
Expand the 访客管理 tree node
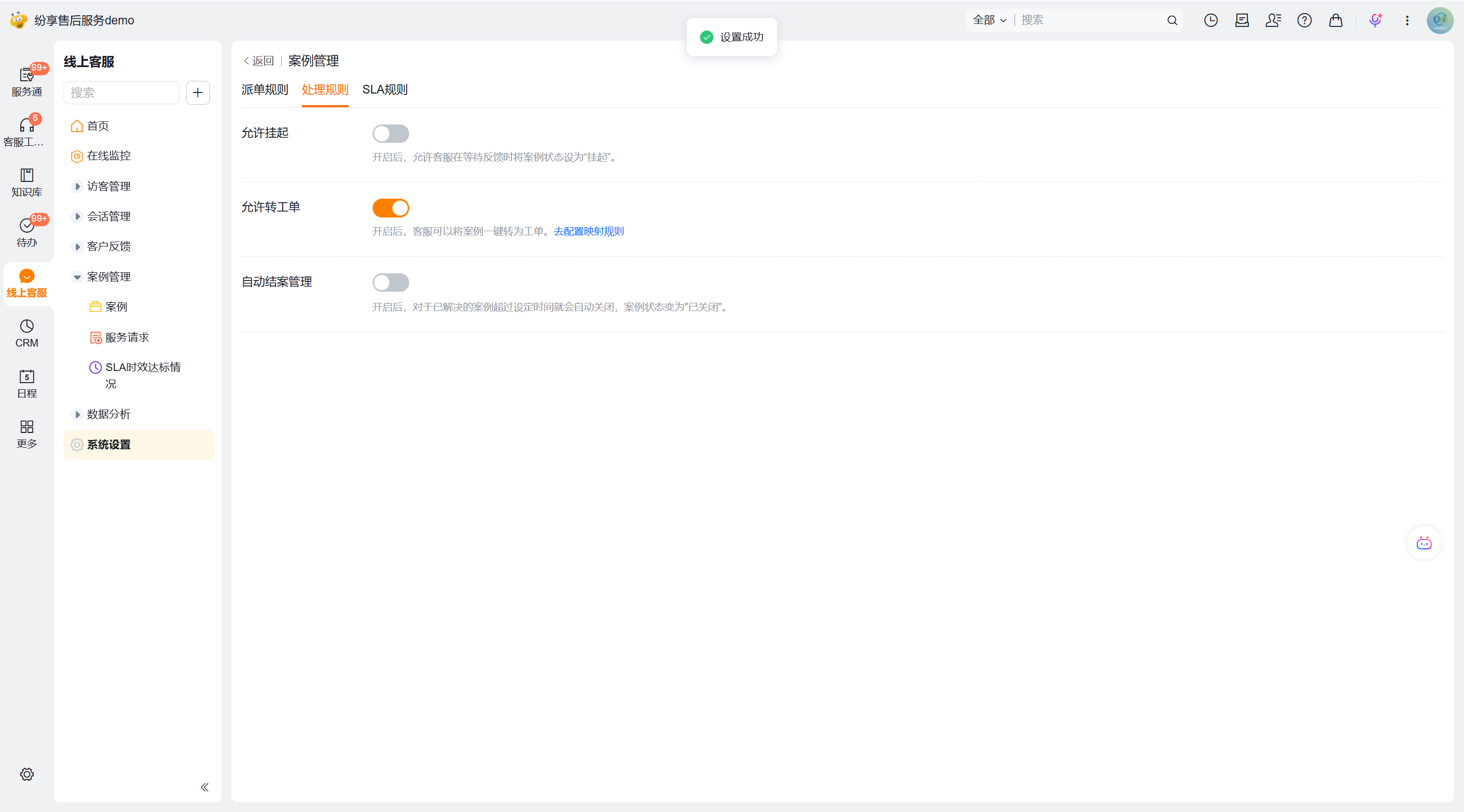tap(77, 186)
